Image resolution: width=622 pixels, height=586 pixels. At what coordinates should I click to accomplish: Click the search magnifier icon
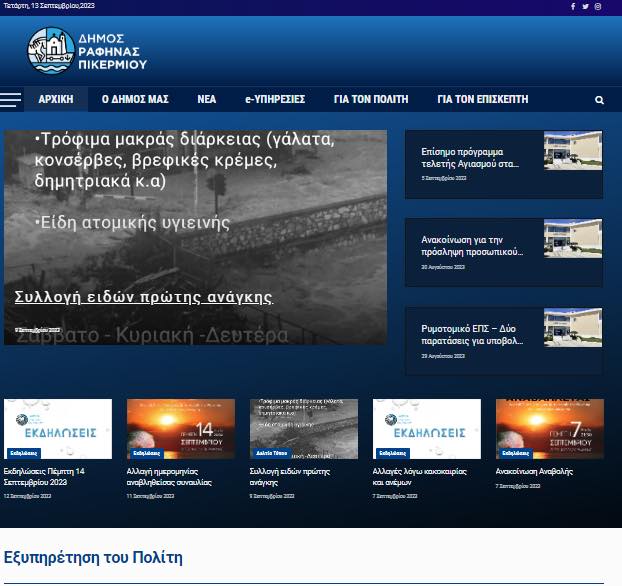(599, 100)
